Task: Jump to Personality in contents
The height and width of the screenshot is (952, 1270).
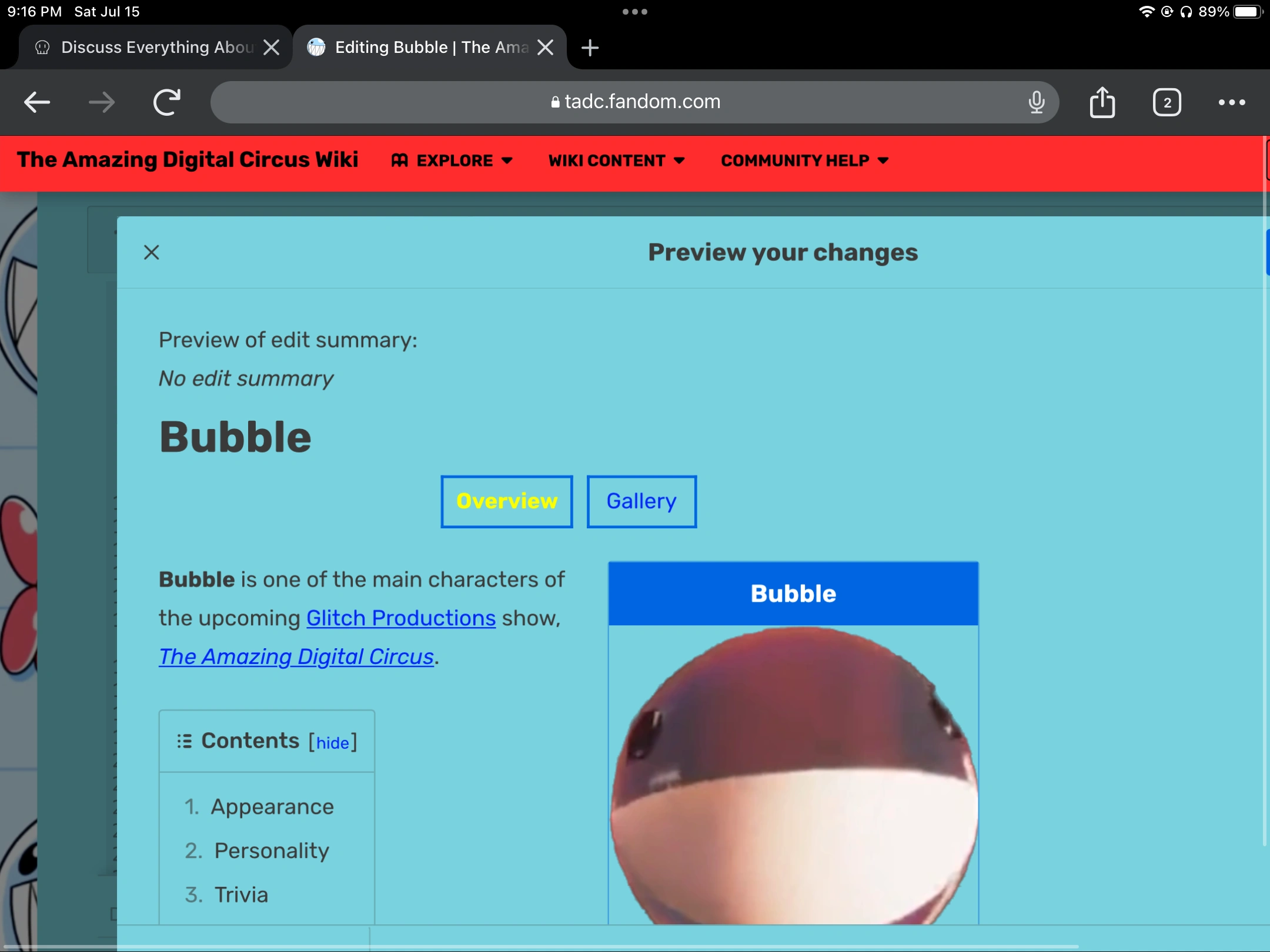Action: 271,850
